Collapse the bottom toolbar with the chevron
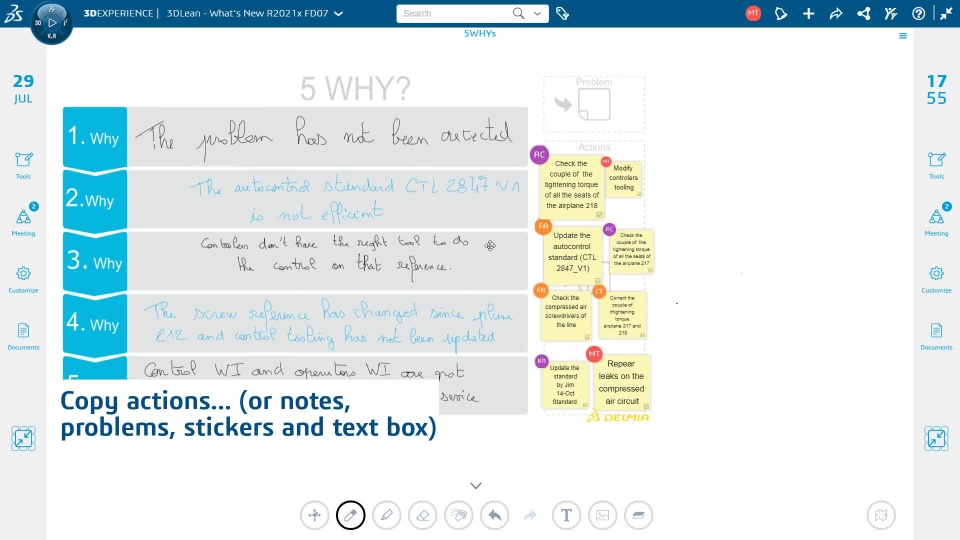The width and height of the screenshot is (960, 540). pos(476,486)
